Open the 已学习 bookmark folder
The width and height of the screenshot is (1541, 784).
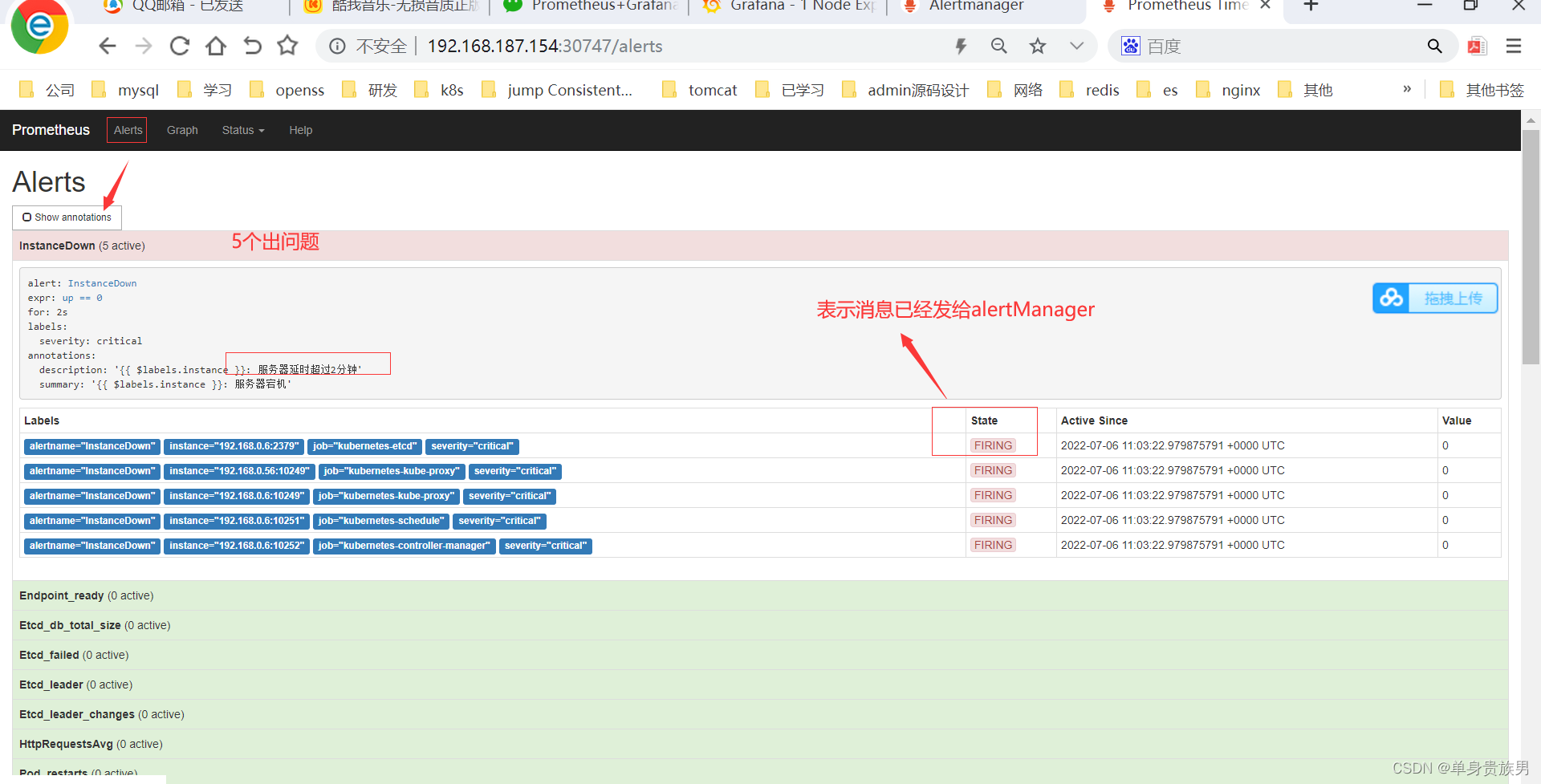pyautogui.click(x=790, y=90)
